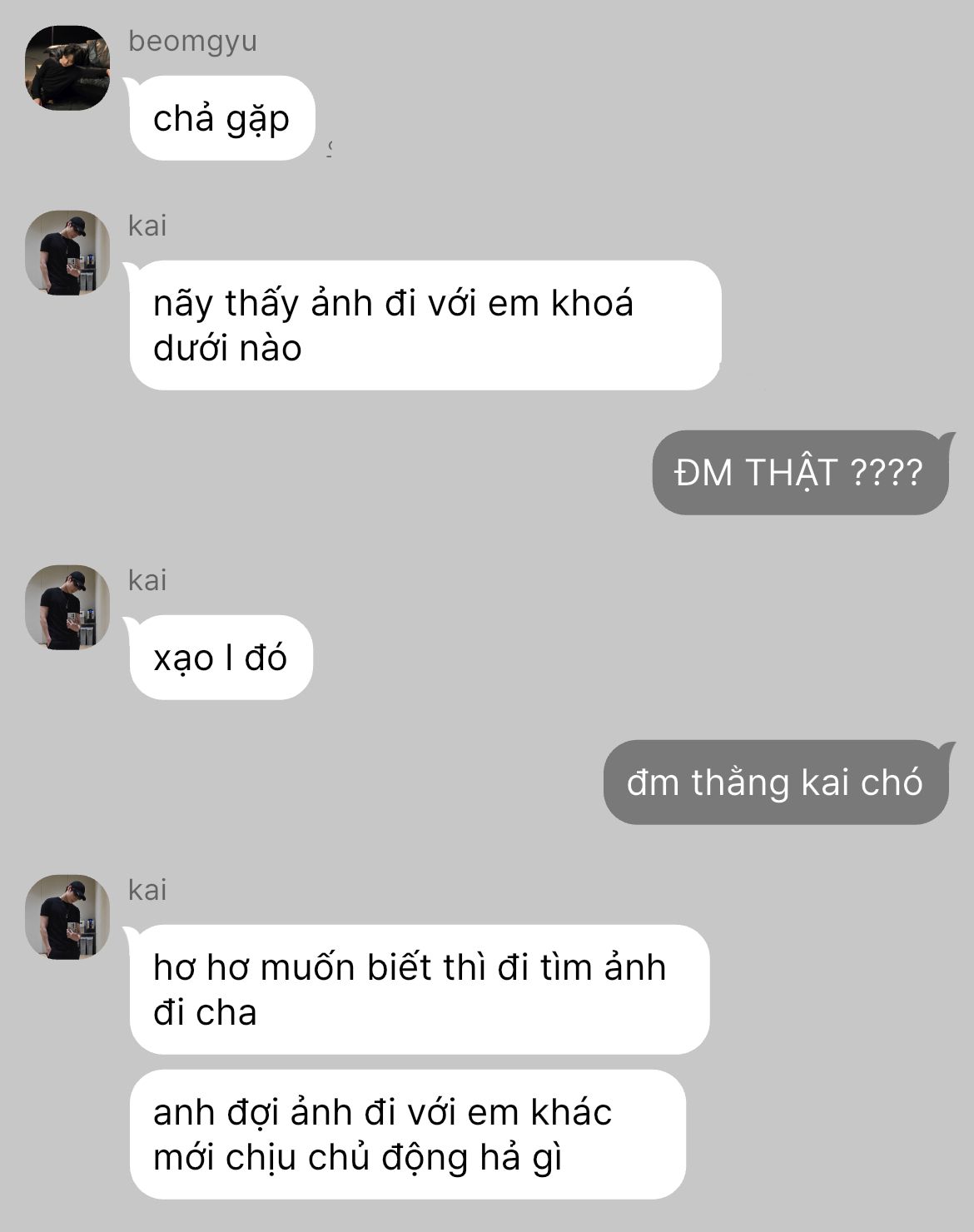Viewport: 974px width, 1232px height.
Task: Click the kai name above 'xạo l đó'
Action: point(147,580)
